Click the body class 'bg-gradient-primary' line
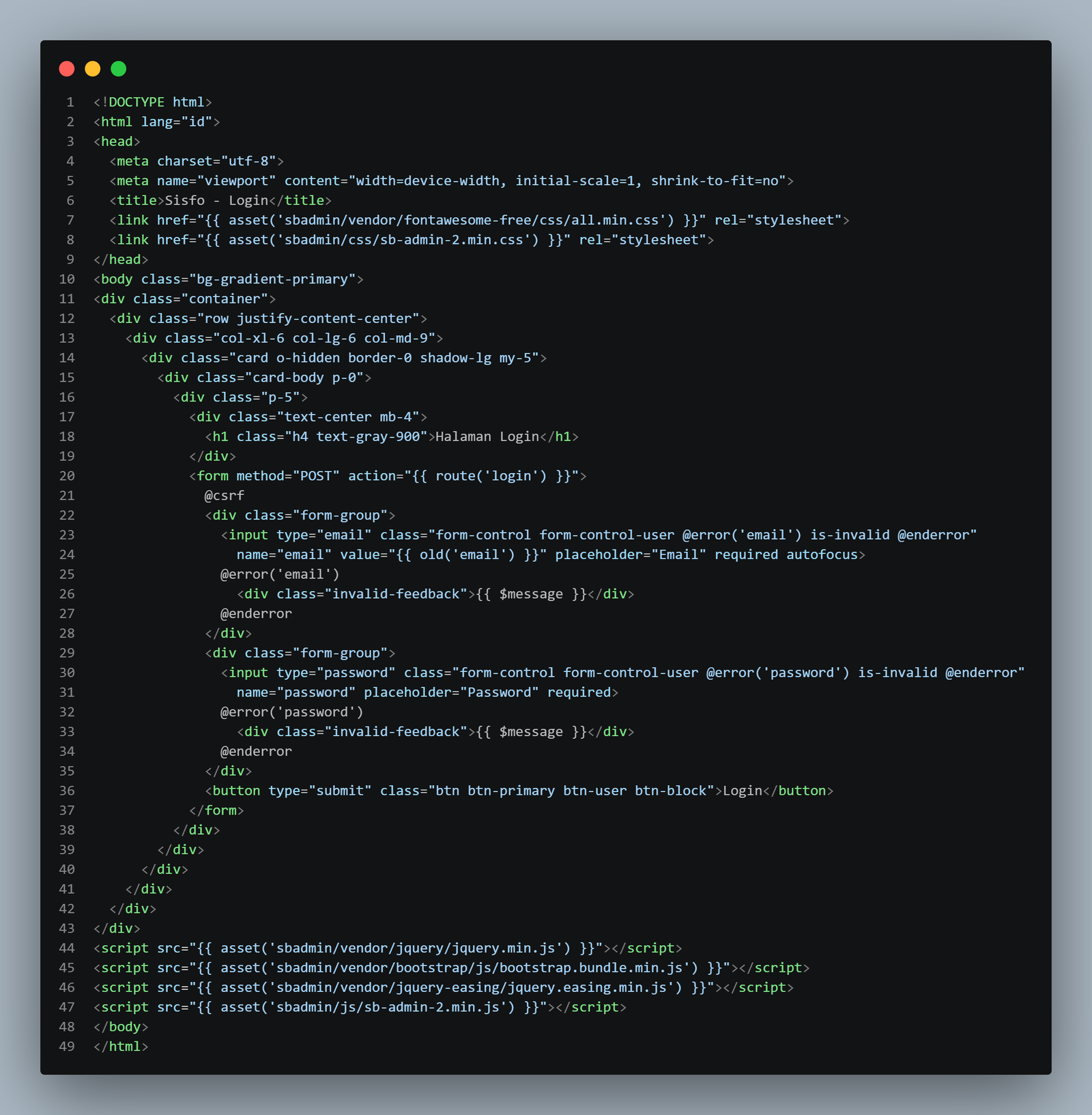 [x=229, y=279]
